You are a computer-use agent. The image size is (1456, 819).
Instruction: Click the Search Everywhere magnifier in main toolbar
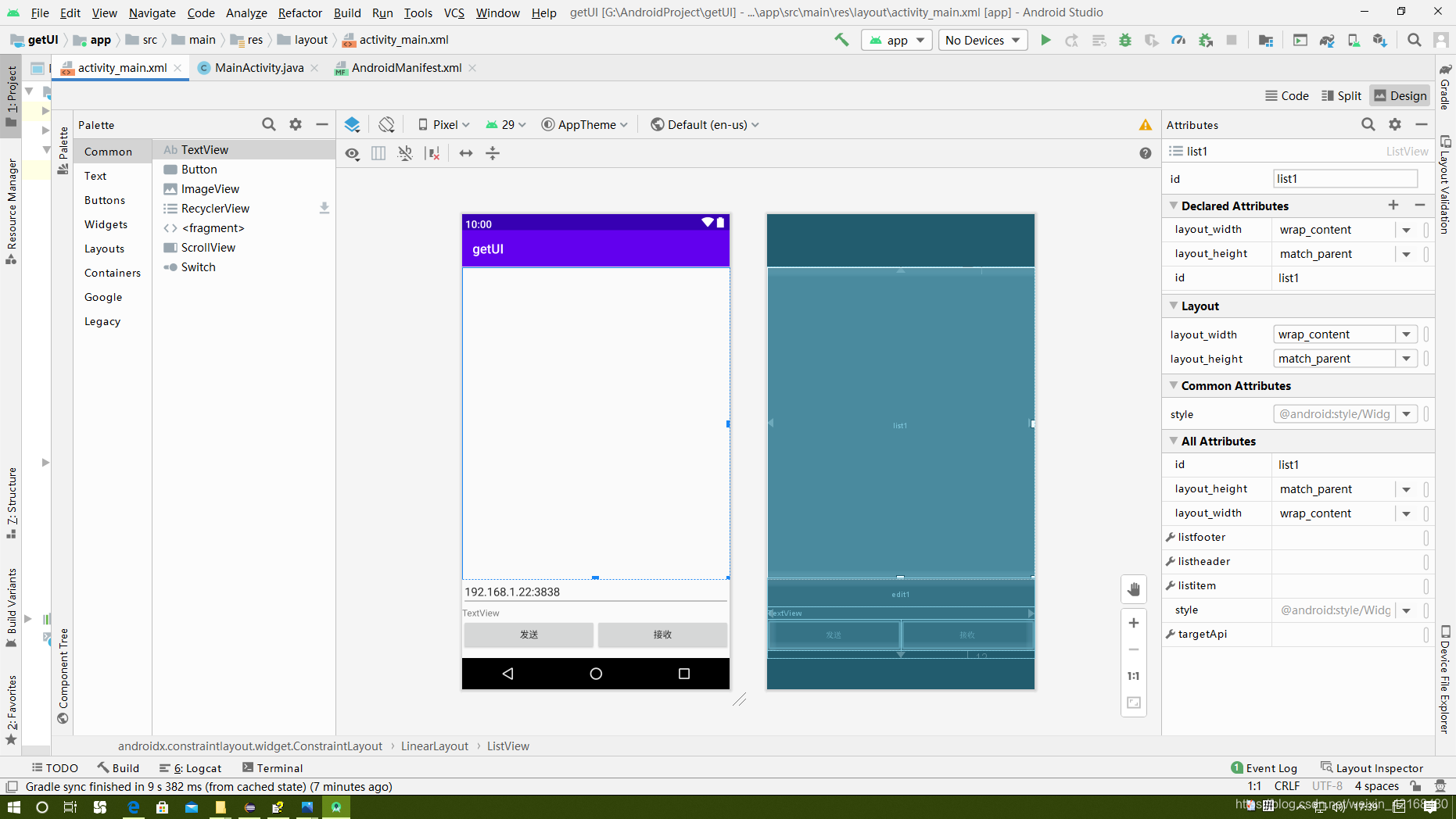coord(1415,40)
